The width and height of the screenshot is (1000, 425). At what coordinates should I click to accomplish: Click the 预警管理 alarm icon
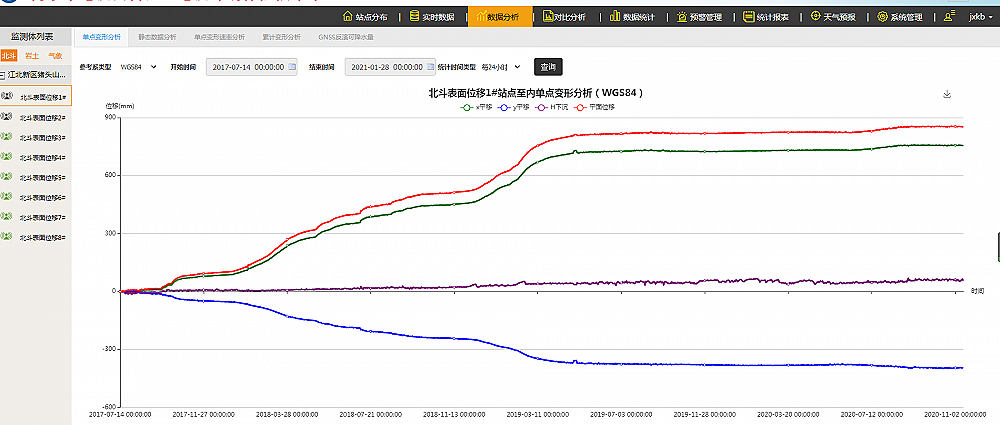point(681,17)
